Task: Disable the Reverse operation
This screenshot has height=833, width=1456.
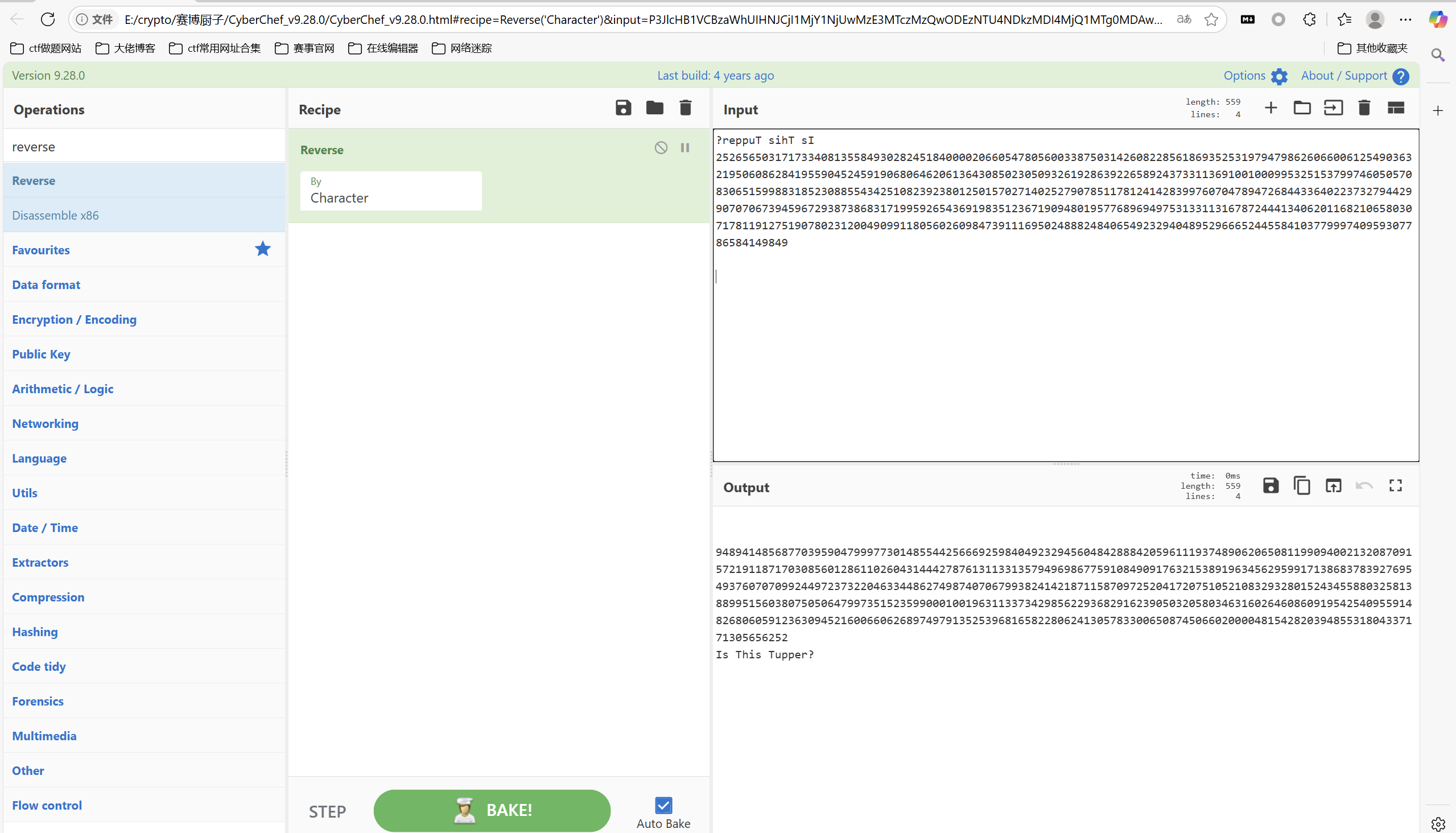Action: click(x=661, y=148)
